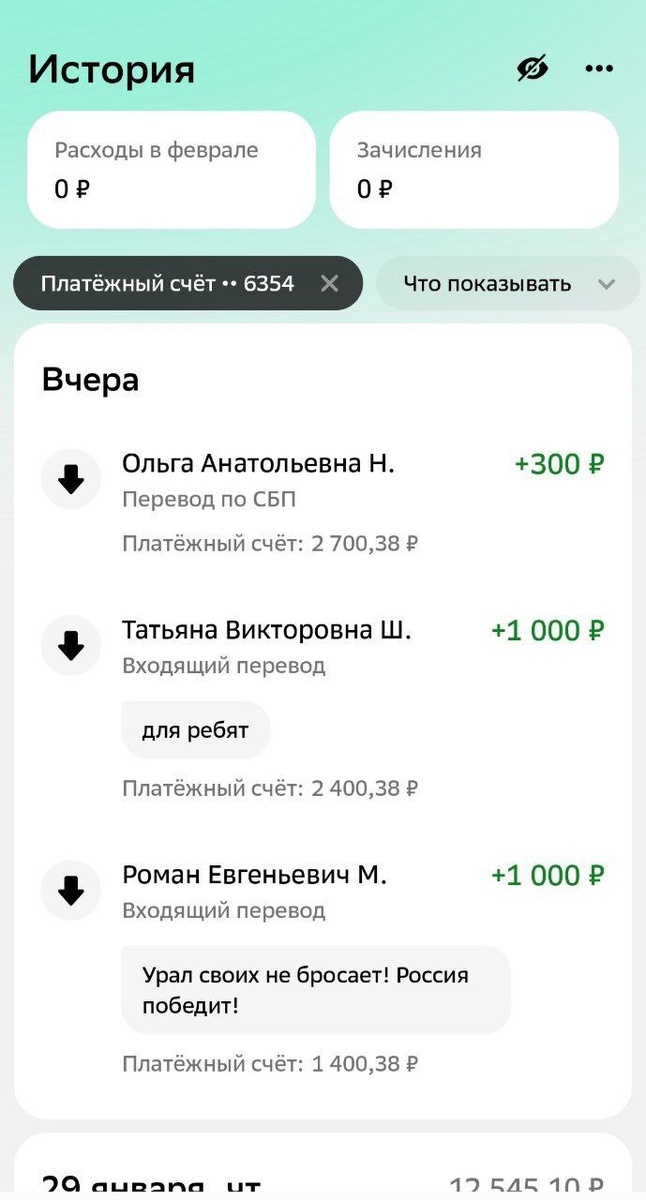Tap the transfer icon beside Татьяна Викторовна Ш.
This screenshot has width=646, height=1200.
click(x=70, y=645)
